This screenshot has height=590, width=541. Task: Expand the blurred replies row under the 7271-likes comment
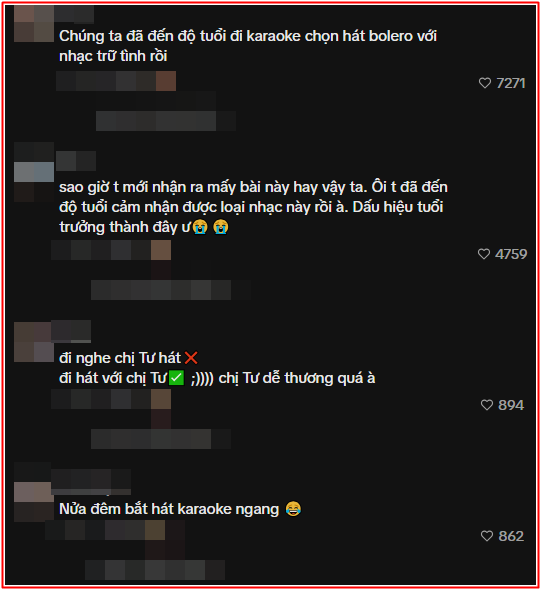point(166,121)
